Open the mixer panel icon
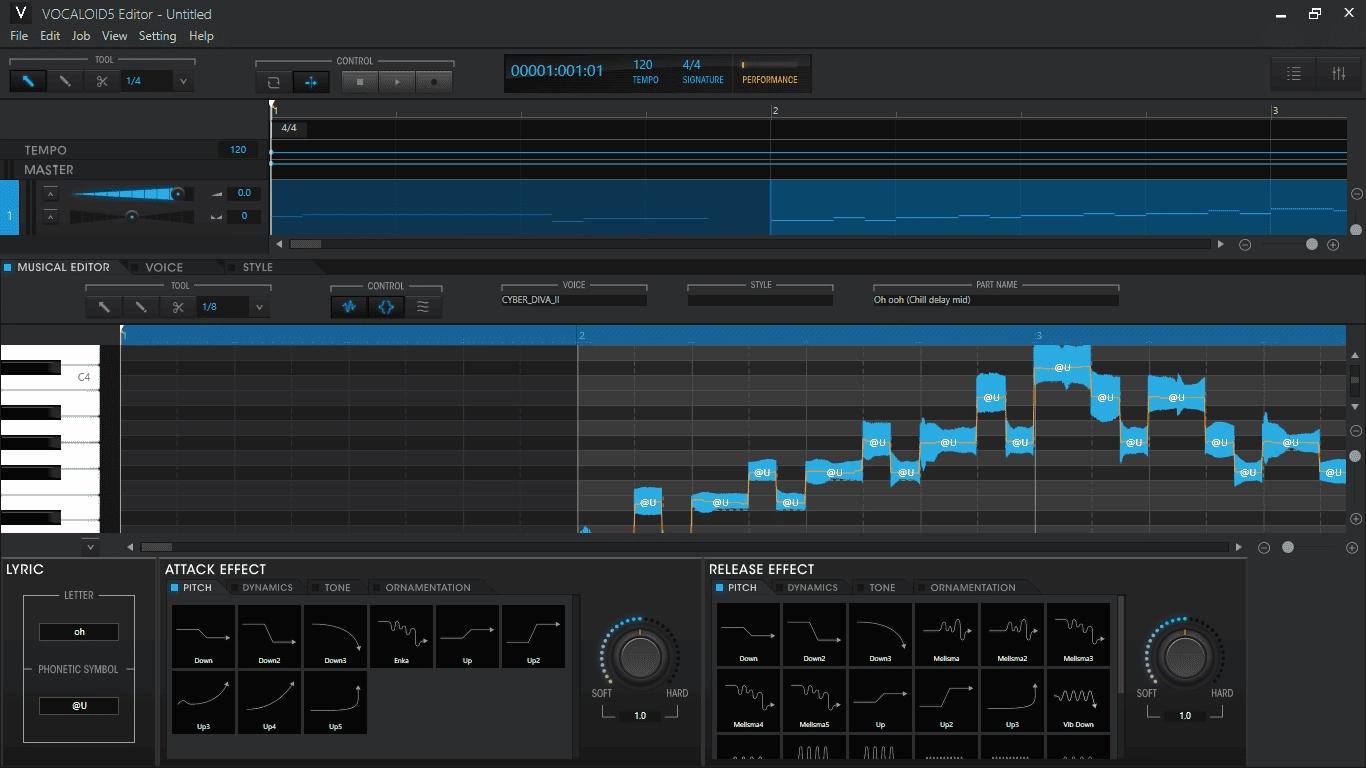 (1339, 73)
